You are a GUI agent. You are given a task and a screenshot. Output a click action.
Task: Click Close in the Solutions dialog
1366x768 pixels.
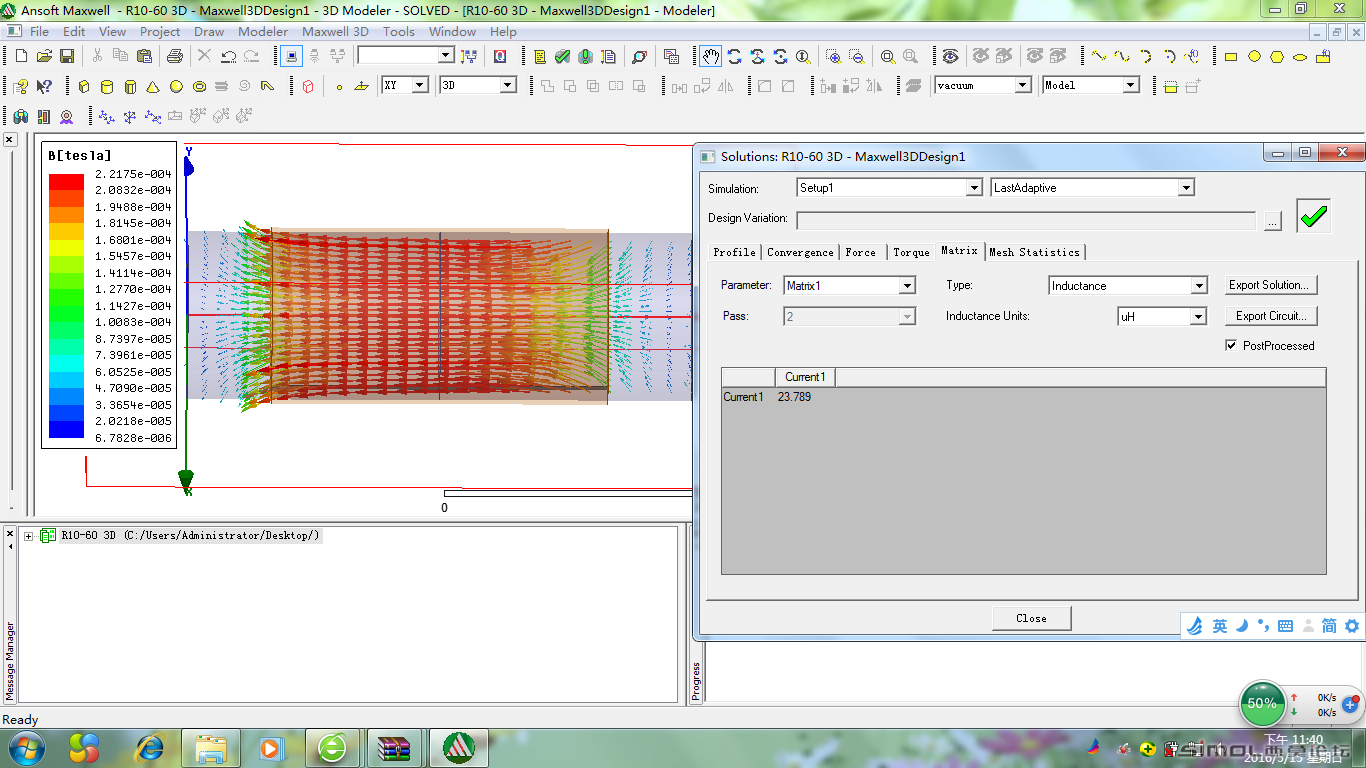tap(1031, 618)
